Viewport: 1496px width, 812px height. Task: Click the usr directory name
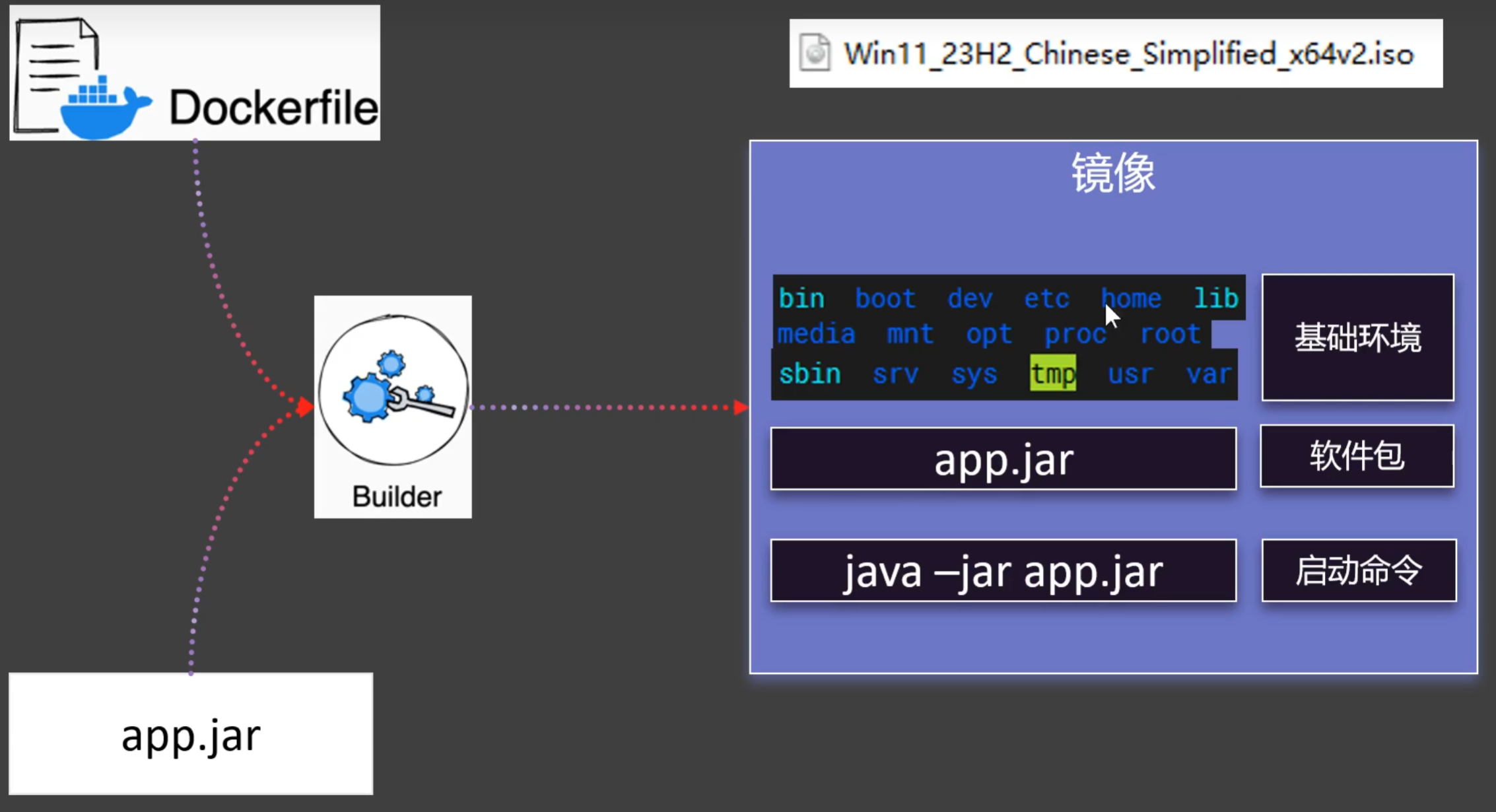point(1130,374)
